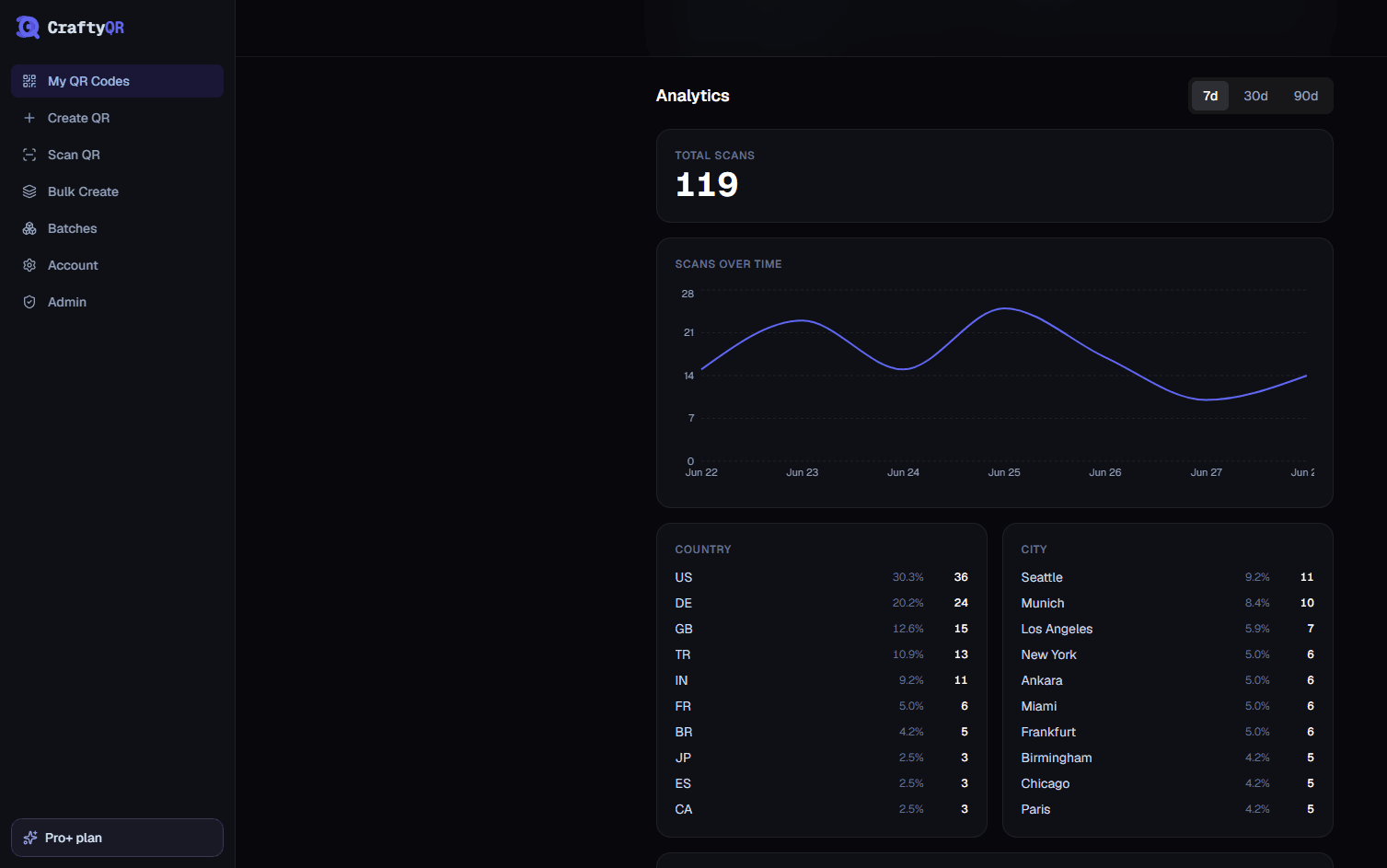Click the IN country row

[x=822, y=680]
